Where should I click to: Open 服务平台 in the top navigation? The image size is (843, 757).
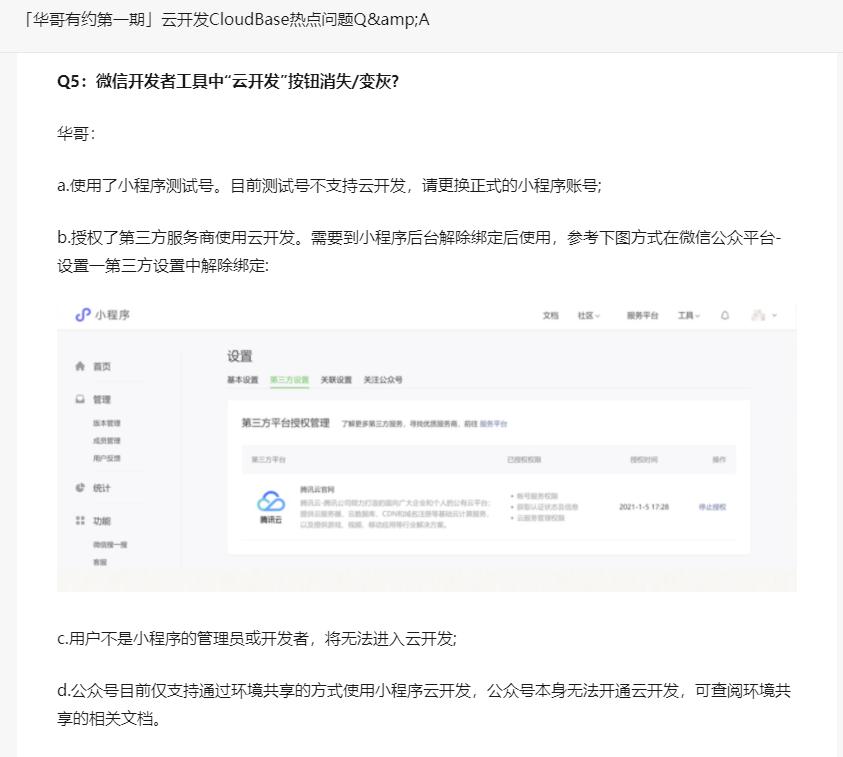(642, 316)
